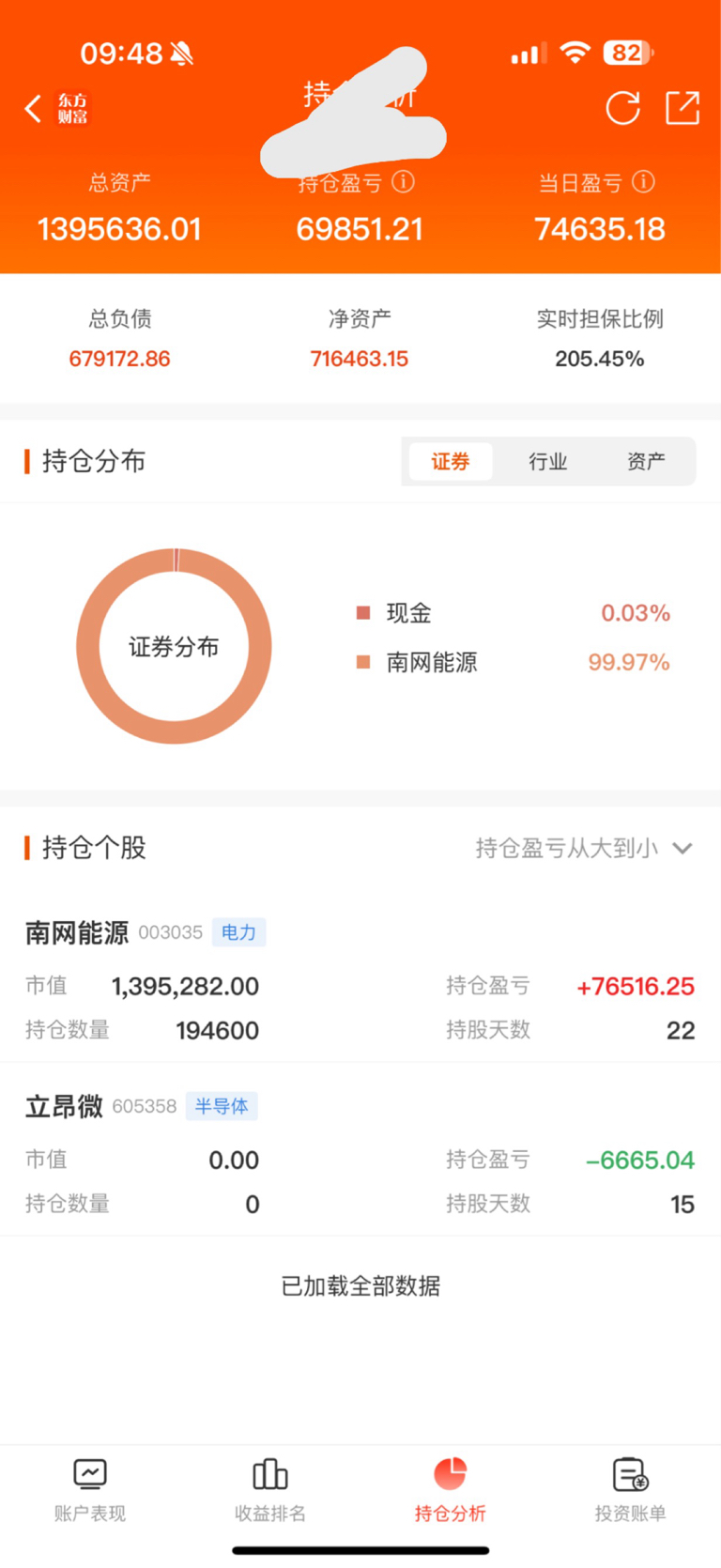This screenshot has height=1568, width=721.
Task: Open info icon beside 当日盈亏
Action: tap(643, 181)
